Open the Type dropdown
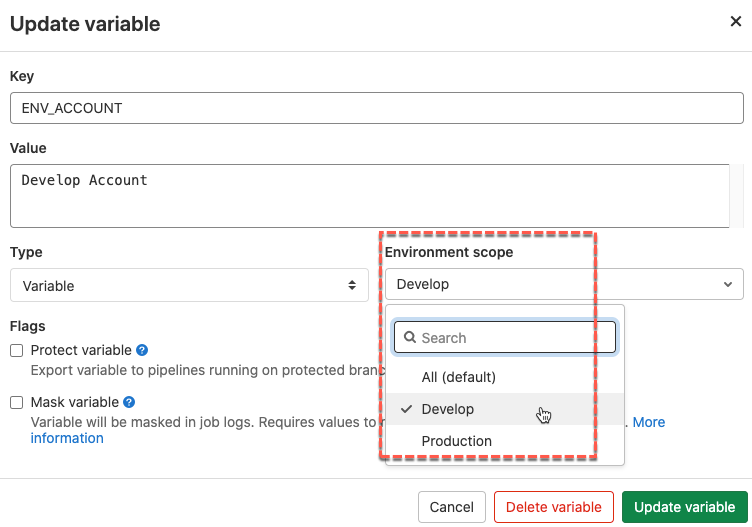The height and width of the screenshot is (527, 752). coord(189,285)
